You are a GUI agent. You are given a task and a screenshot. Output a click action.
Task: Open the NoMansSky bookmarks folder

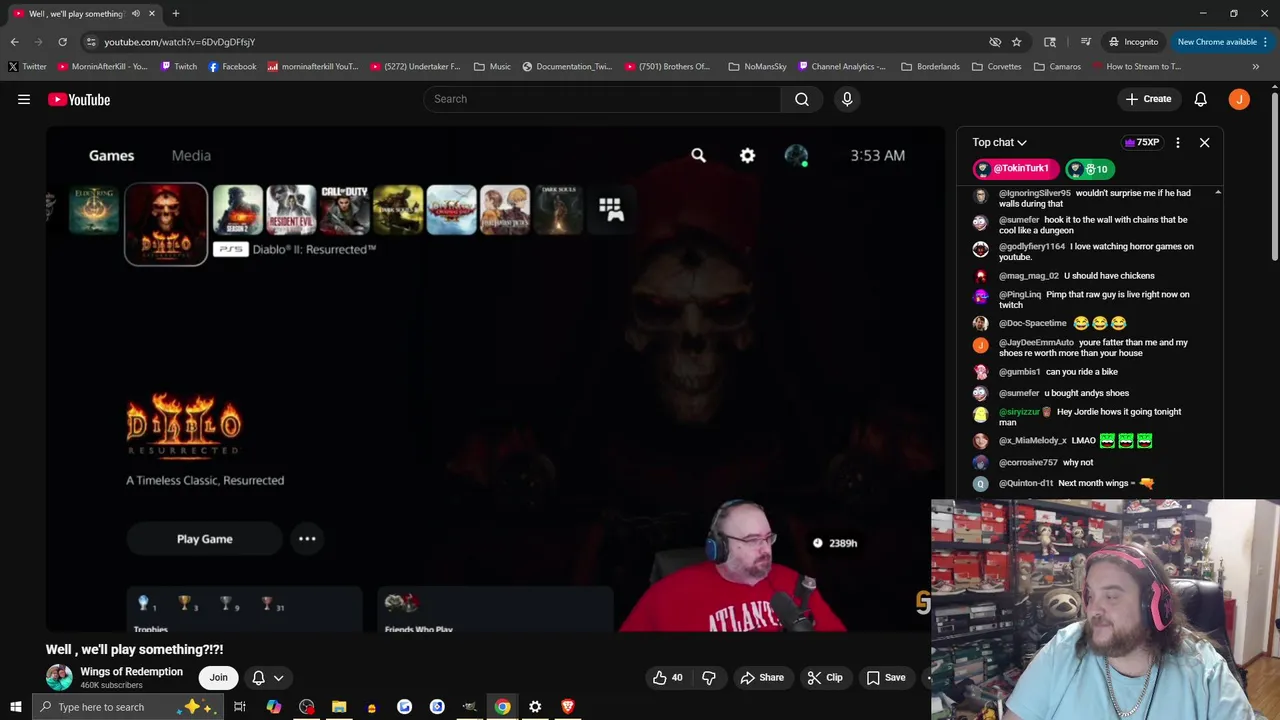point(757,66)
